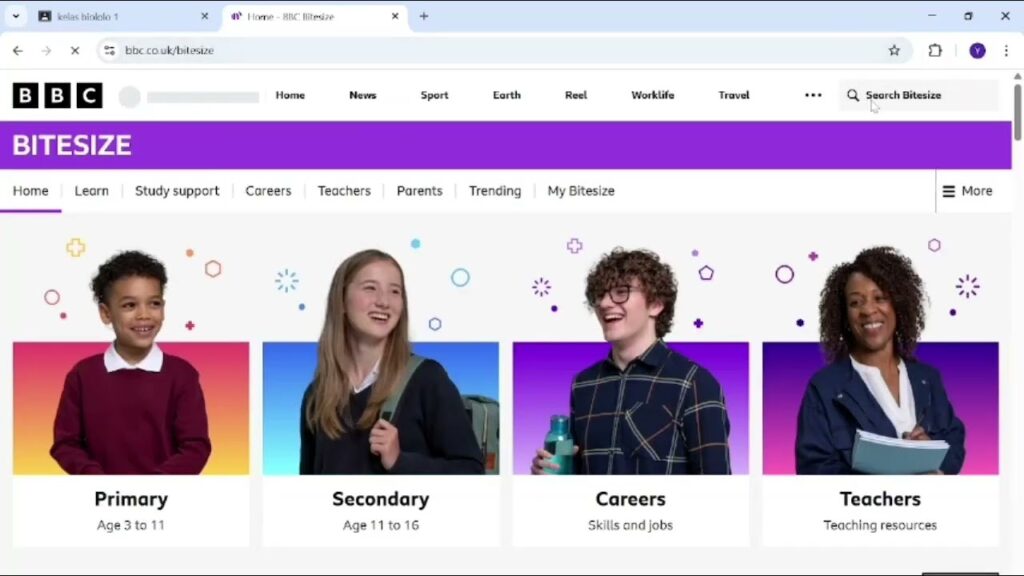Image resolution: width=1024 pixels, height=576 pixels.
Task: Open the three-dot BBC navigation overflow
Action: click(813, 96)
